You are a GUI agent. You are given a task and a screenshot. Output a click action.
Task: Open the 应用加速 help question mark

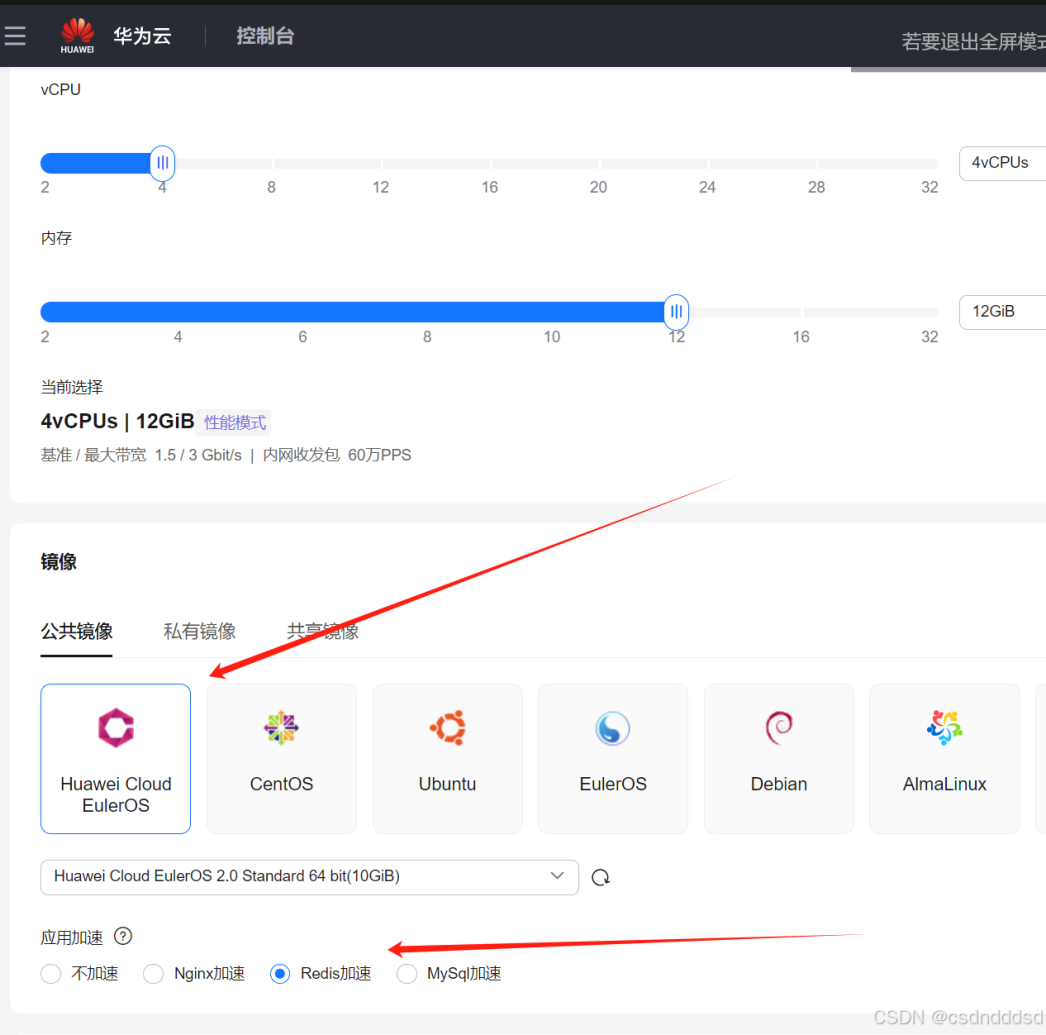(123, 936)
